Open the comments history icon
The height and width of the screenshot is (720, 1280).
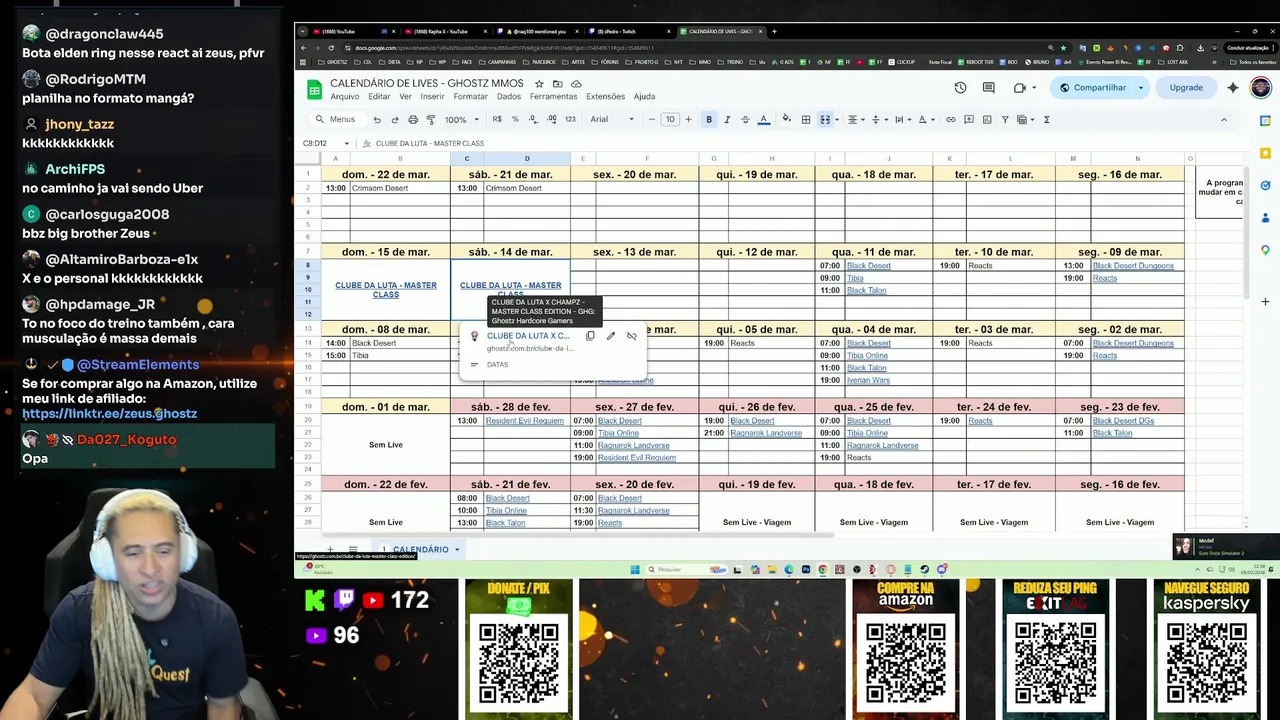tap(988, 88)
